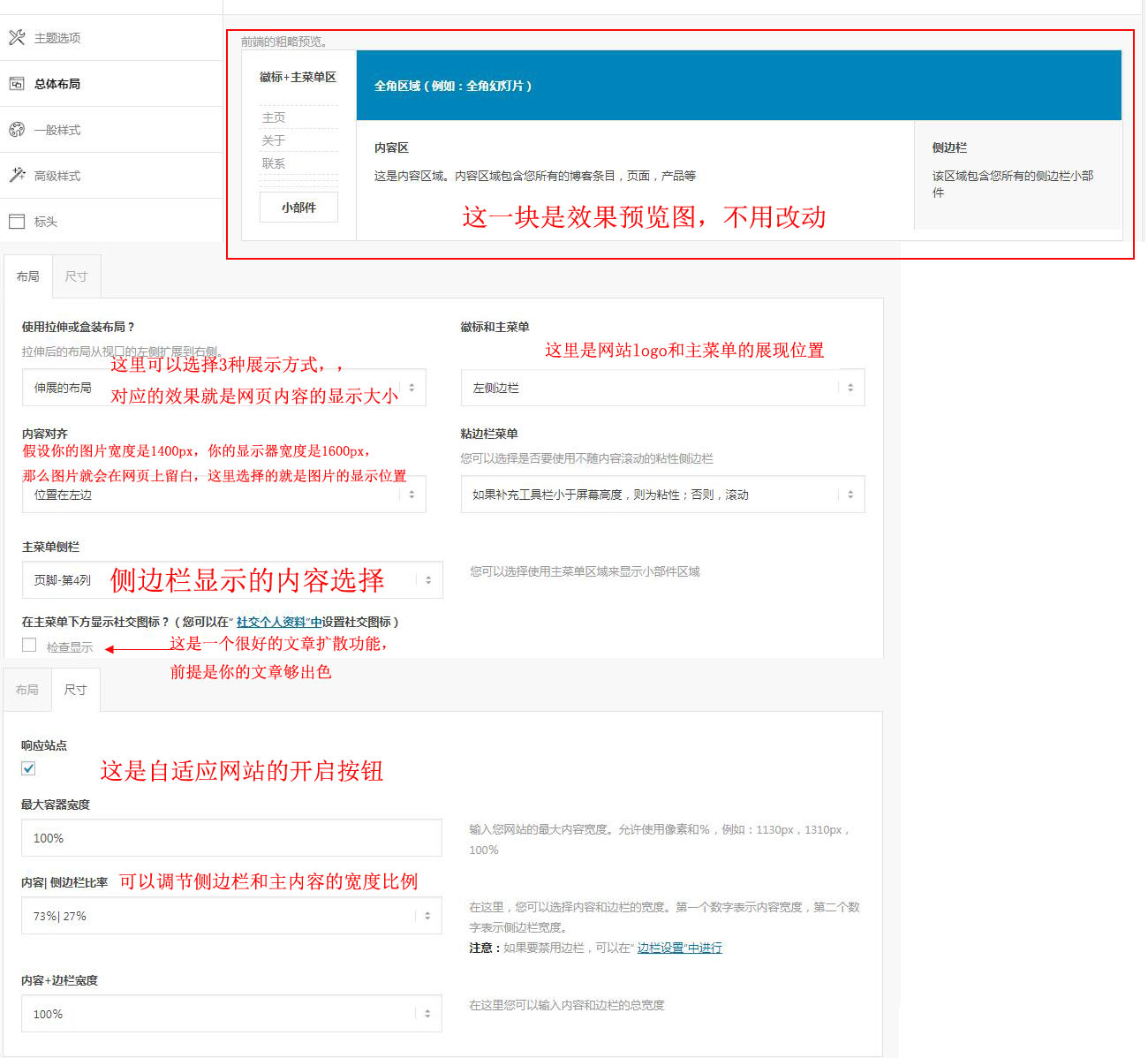Follow the 边栏设置 link
Screen dimensions: 1148x1058
[x=680, y=948]
